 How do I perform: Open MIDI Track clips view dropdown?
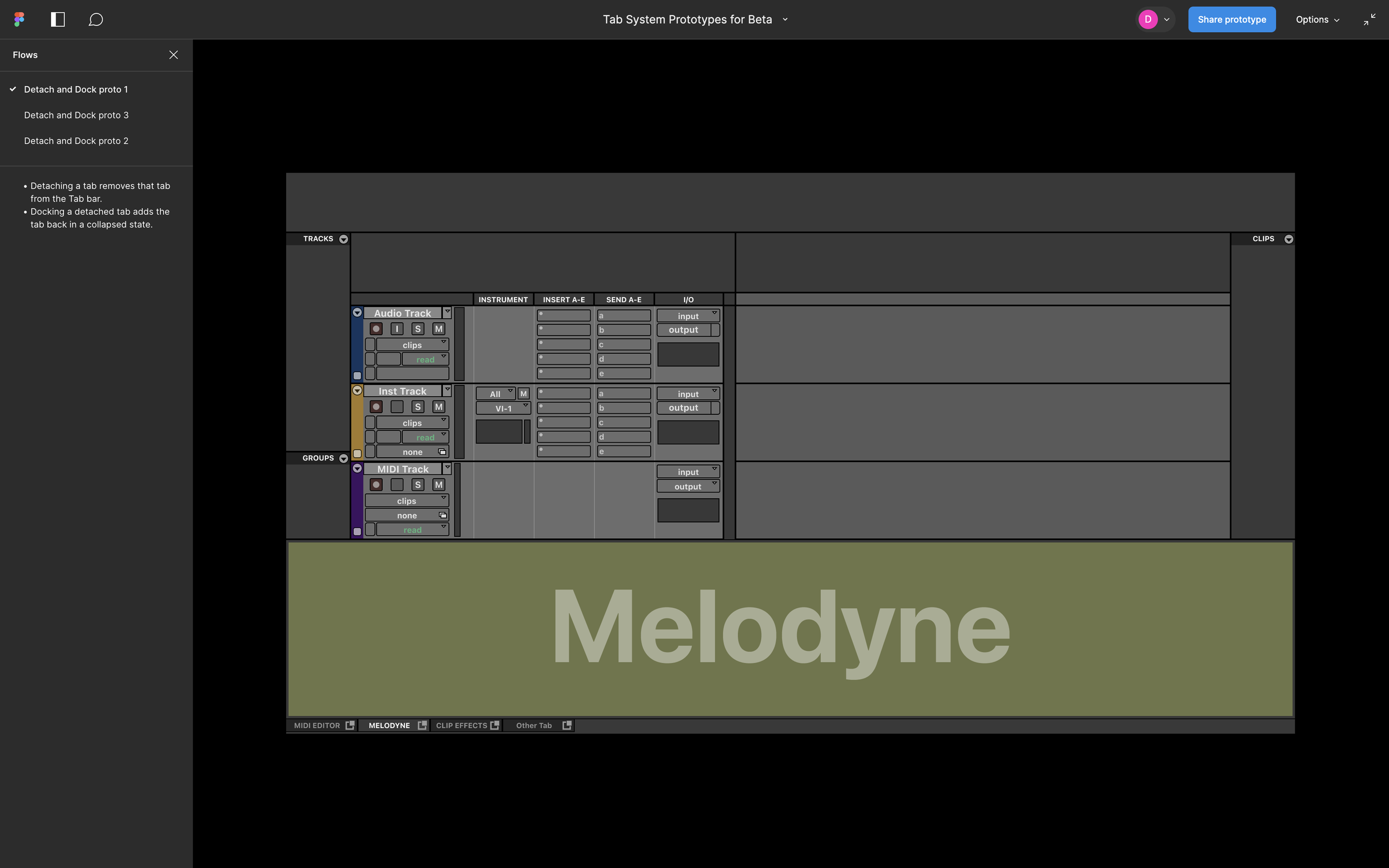point(407,501)
